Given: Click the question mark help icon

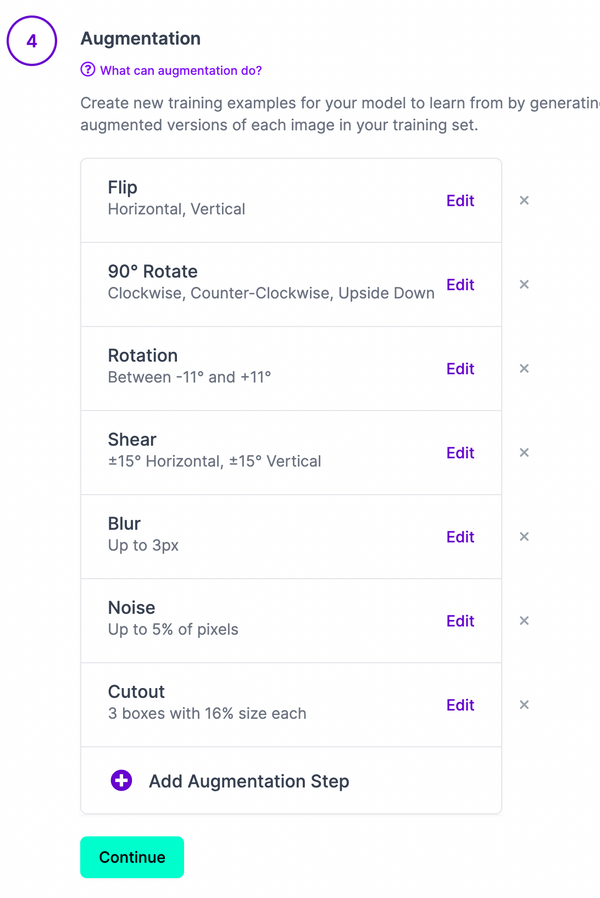Looking at the screenshot, I should (88, 71).
